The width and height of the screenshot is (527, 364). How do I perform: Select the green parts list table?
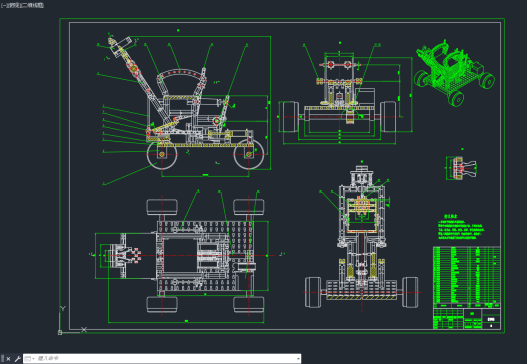(467, 275)
